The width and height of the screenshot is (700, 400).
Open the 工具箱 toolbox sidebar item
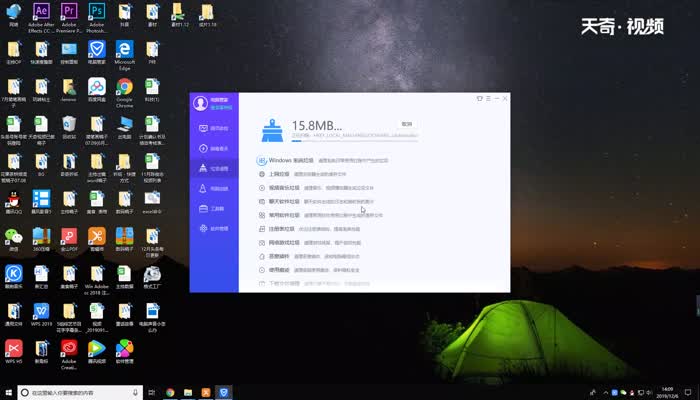[x=214, y=208]
